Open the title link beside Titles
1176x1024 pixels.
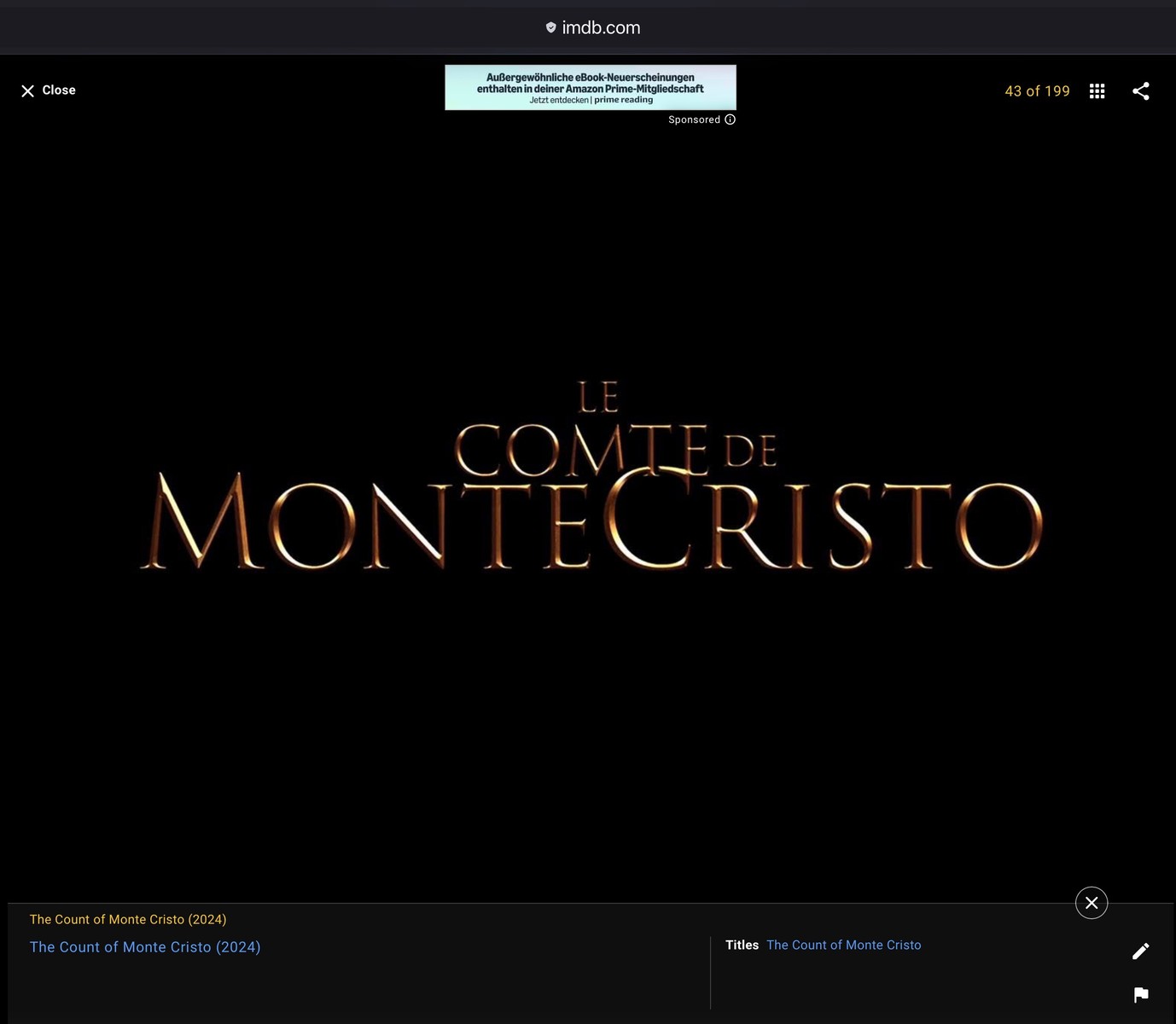tap(844, 945)
